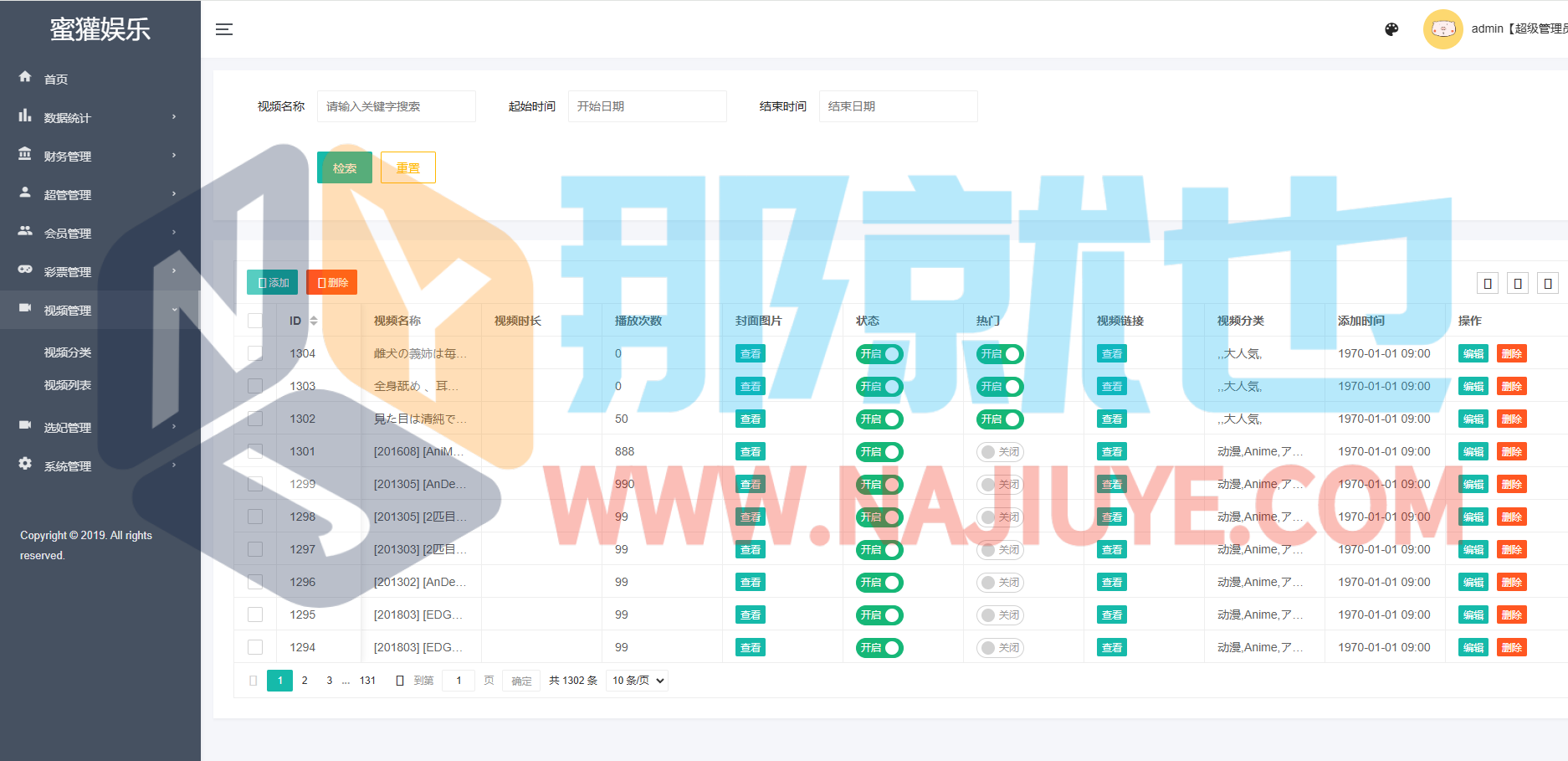Click the green 检索 search button

pos(344,167)
